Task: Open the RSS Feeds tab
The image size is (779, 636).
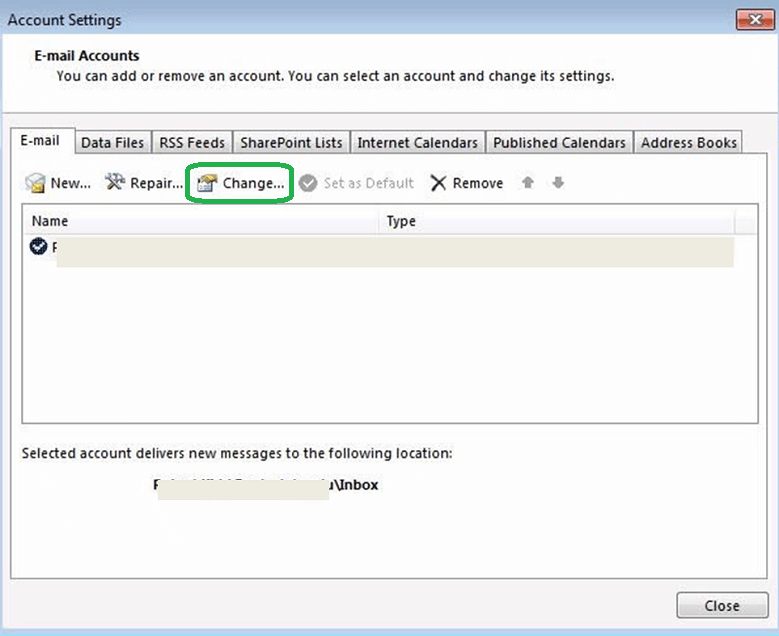Action: [x=192, y=143]
